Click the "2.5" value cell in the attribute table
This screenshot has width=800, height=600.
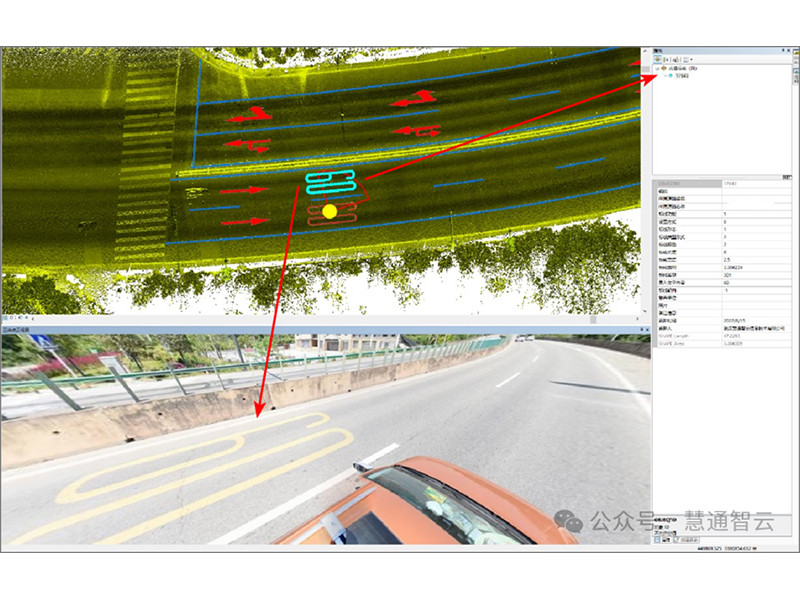(757, 260)
